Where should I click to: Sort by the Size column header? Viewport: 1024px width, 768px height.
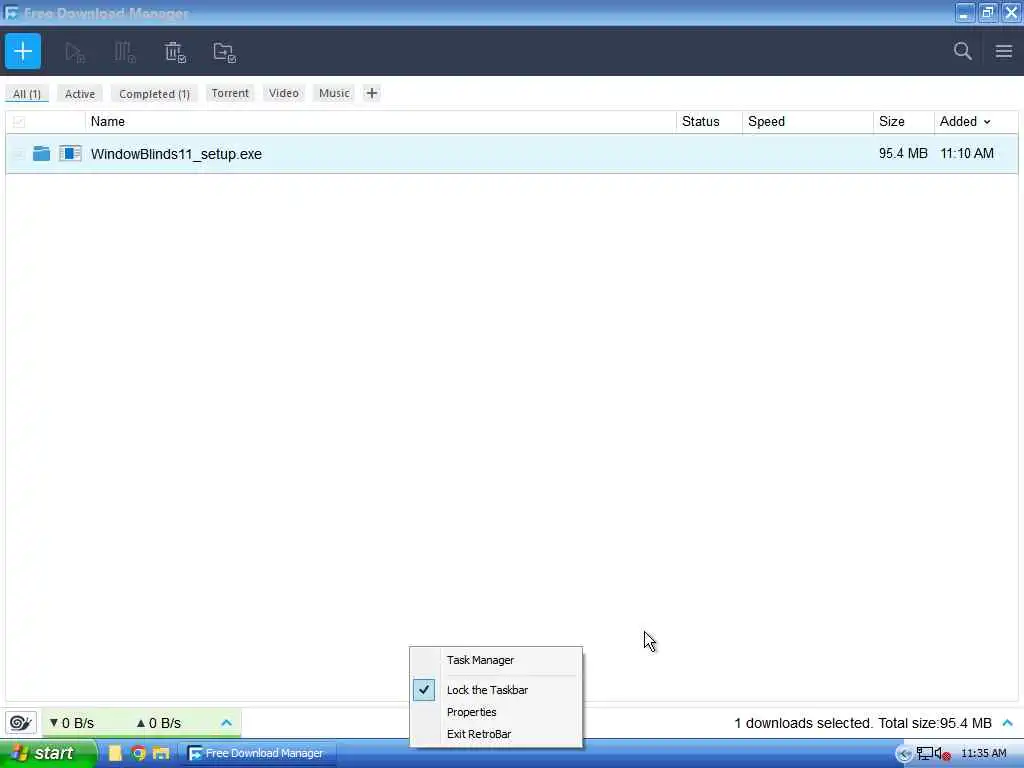tap(904, 121)
